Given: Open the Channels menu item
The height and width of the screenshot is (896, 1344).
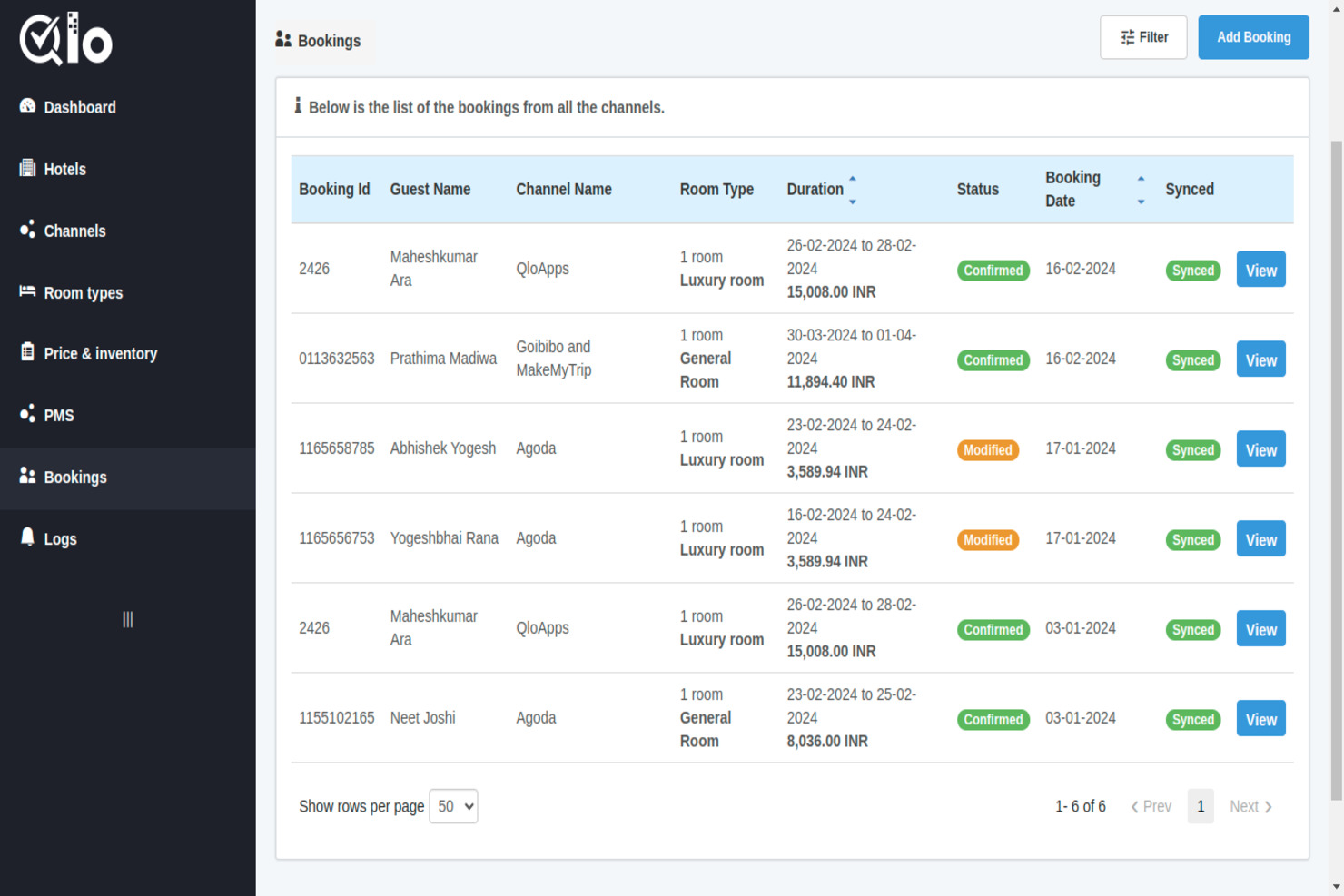Looking at the screenshot, I should [x=74, y=231].
